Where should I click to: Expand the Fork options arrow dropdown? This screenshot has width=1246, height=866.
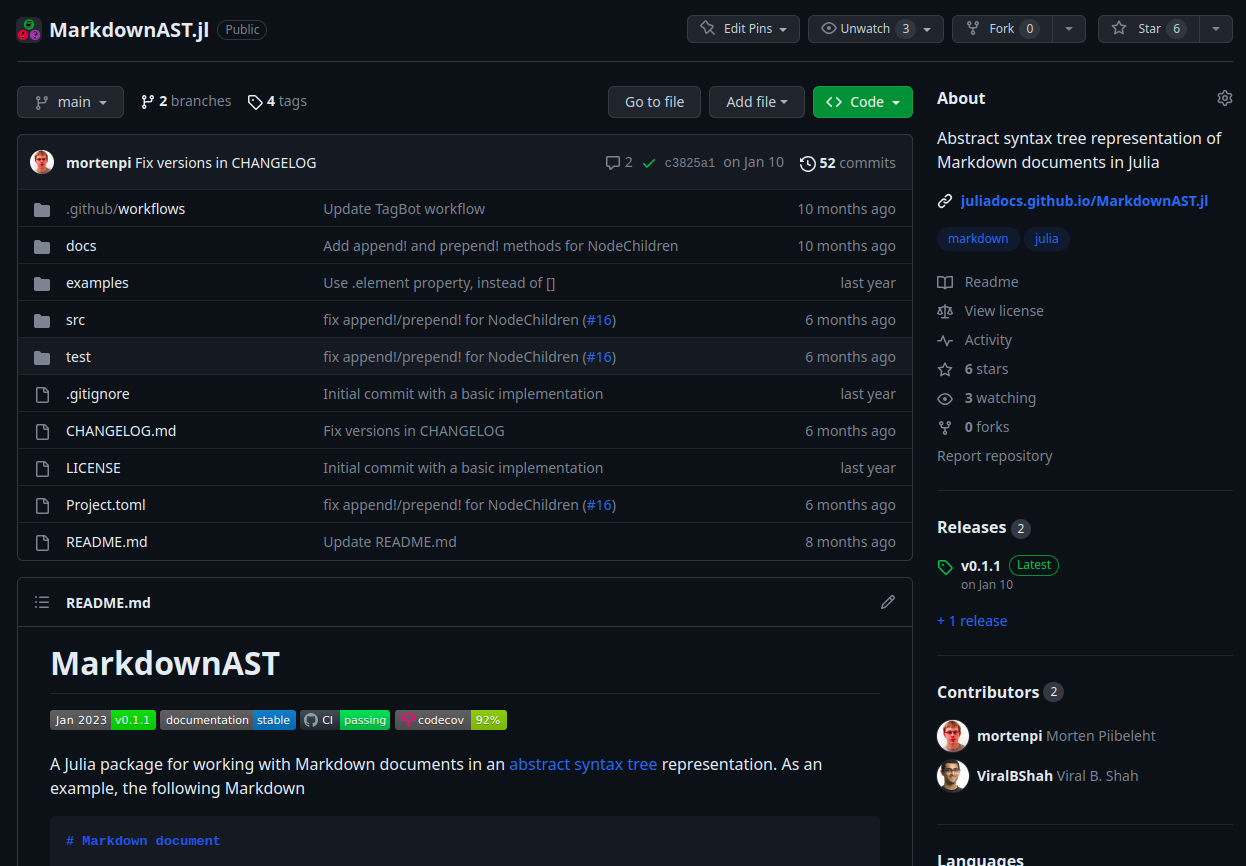[x=1070, y=29]
